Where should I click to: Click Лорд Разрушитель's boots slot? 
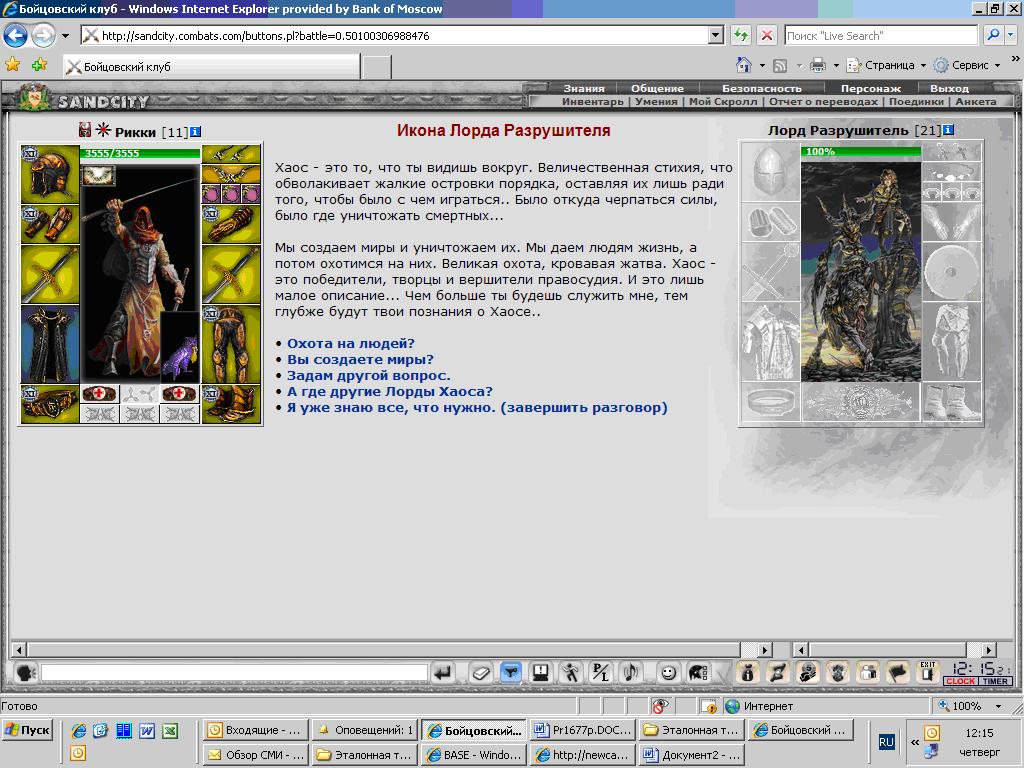952,402
